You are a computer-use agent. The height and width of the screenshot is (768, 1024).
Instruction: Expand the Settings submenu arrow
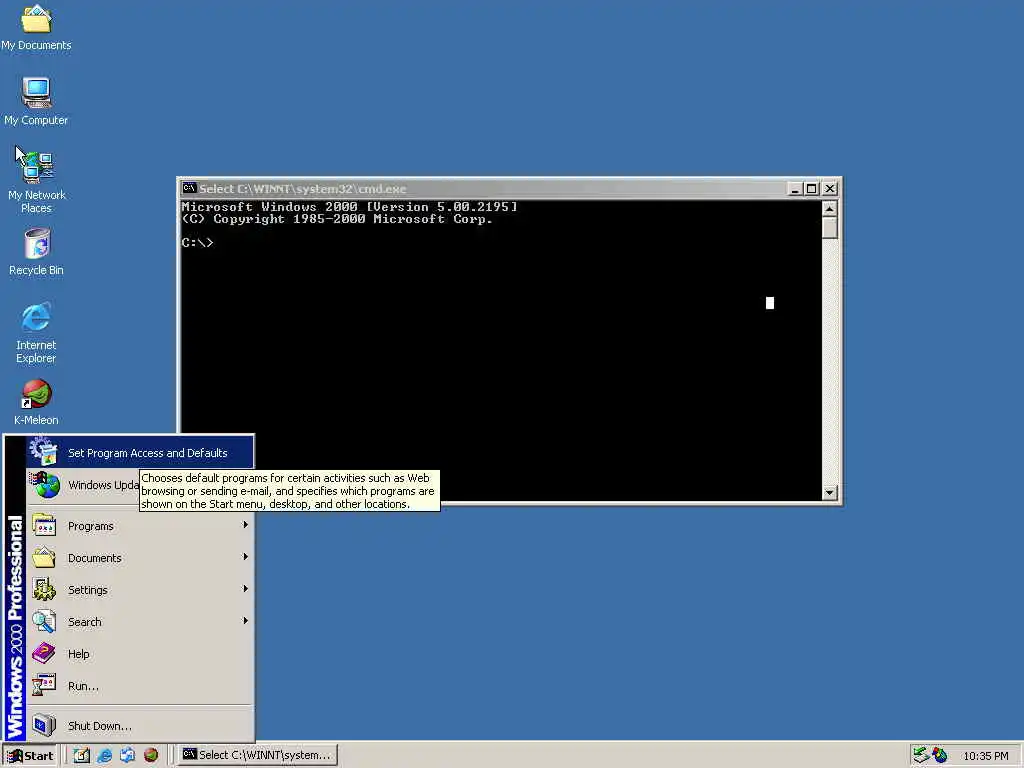(246, 589)
